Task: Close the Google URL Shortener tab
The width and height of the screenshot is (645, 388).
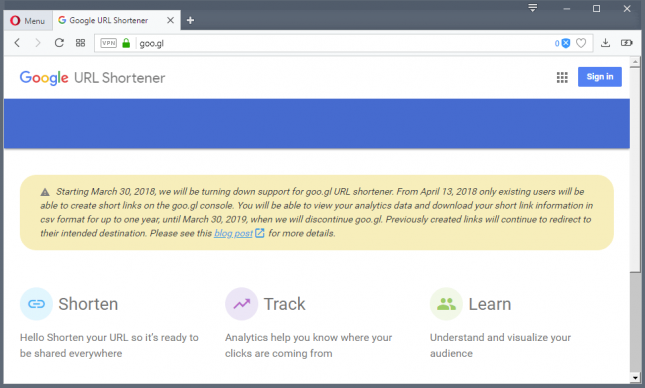Action: pyautogui.click(x=170, y=20)
